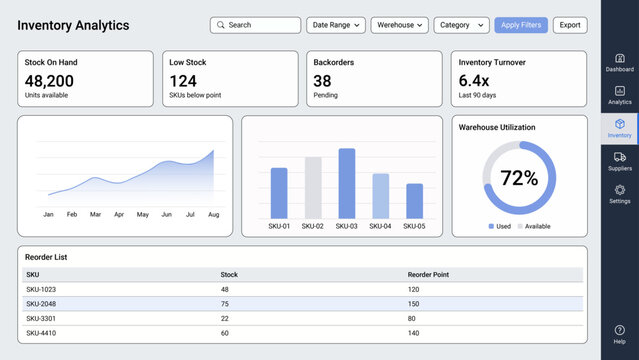639x360 pixels.
Task: Click the 6.4x turnover value
Action: click(x=474, y=81)
